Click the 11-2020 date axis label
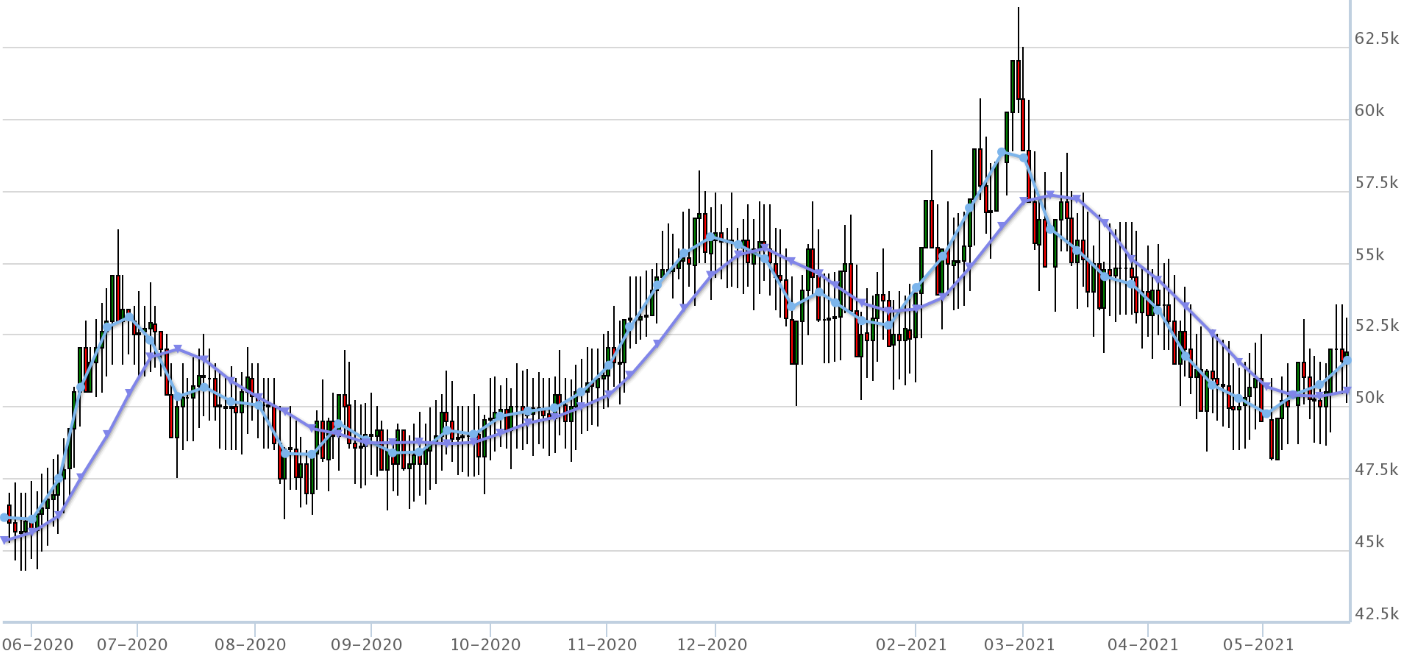This screenshot has width=1405, height=663. pos(604,644)
